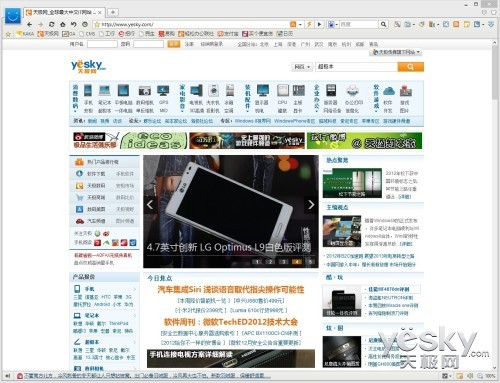This screenshot has width=500, height=383.
Task: Click the tablet category icon
Action: (x=123, y=90)
